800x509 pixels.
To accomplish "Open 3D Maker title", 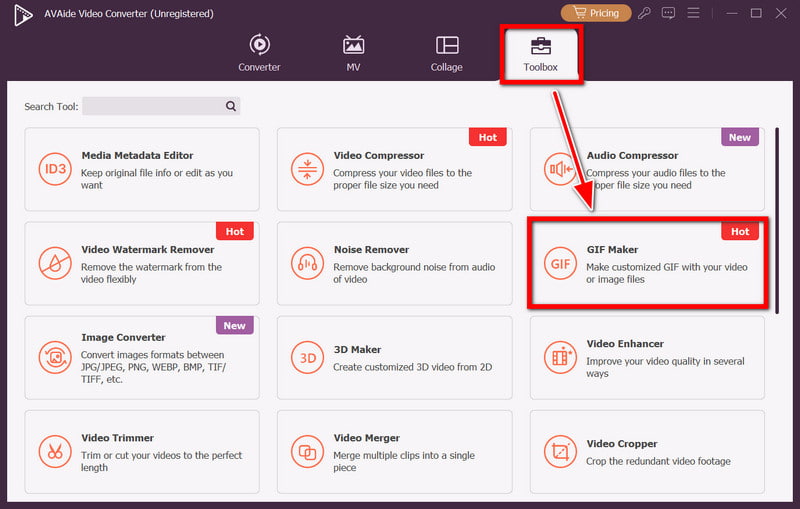I will pos(357,349).
